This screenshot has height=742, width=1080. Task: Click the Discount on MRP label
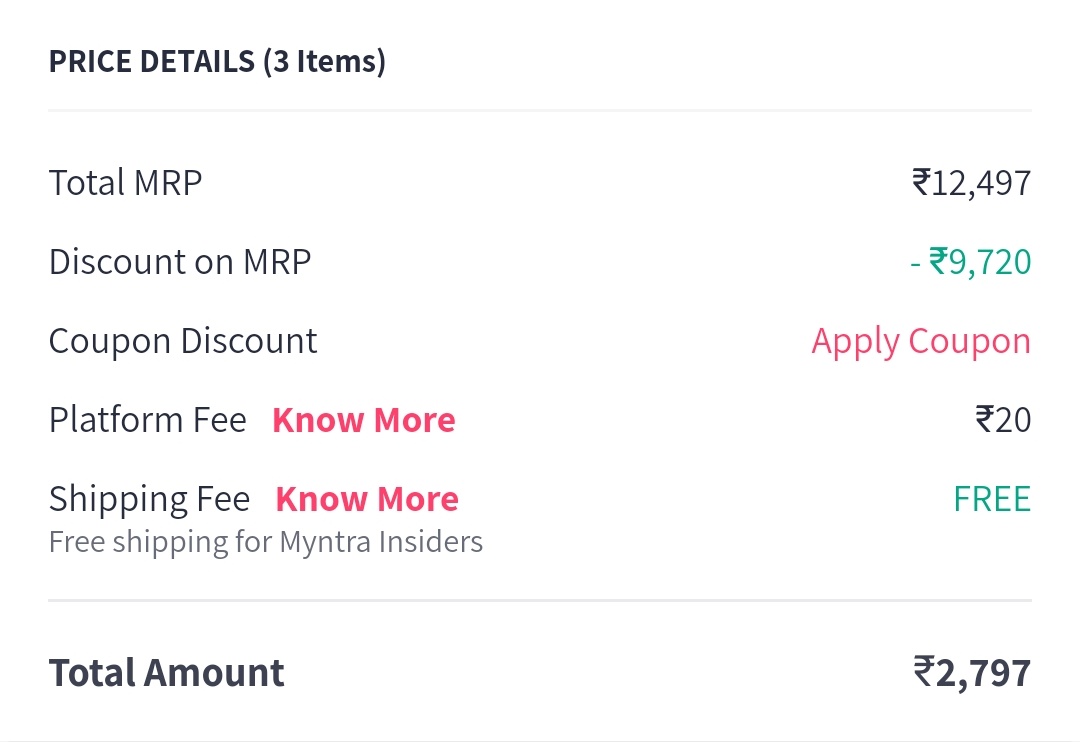(180, 262)
